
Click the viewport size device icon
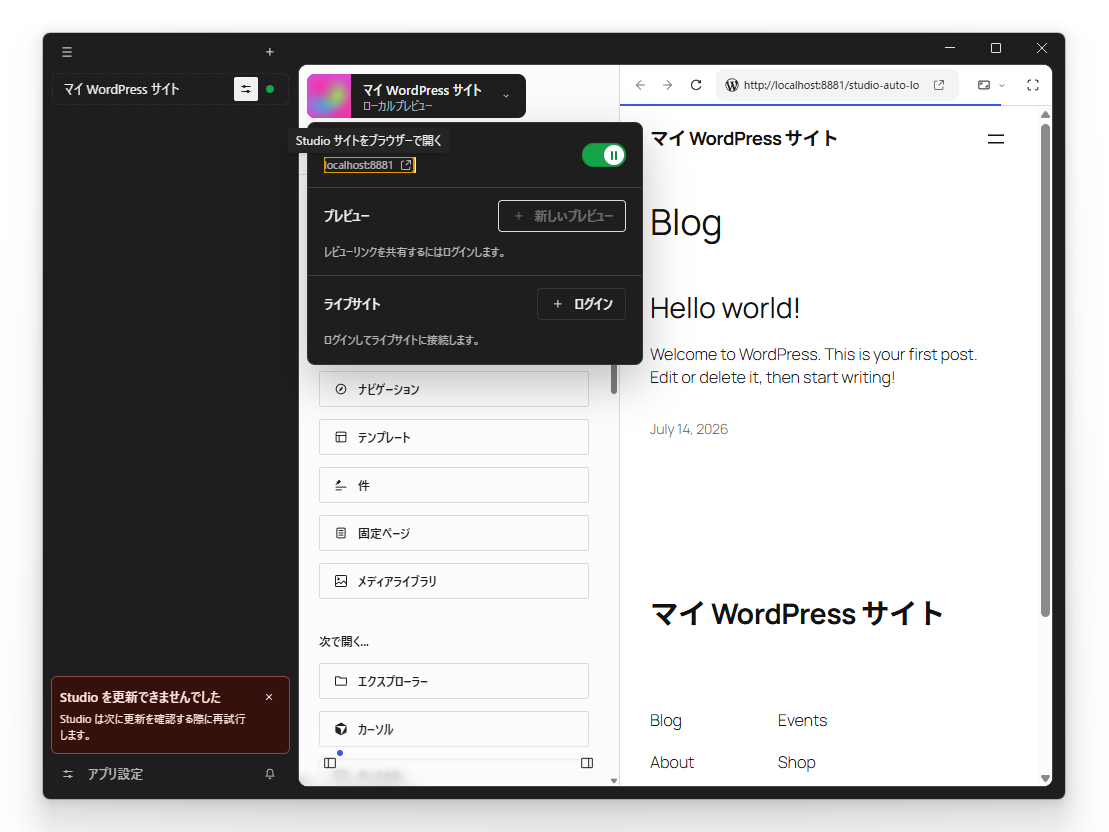(984, 85)
